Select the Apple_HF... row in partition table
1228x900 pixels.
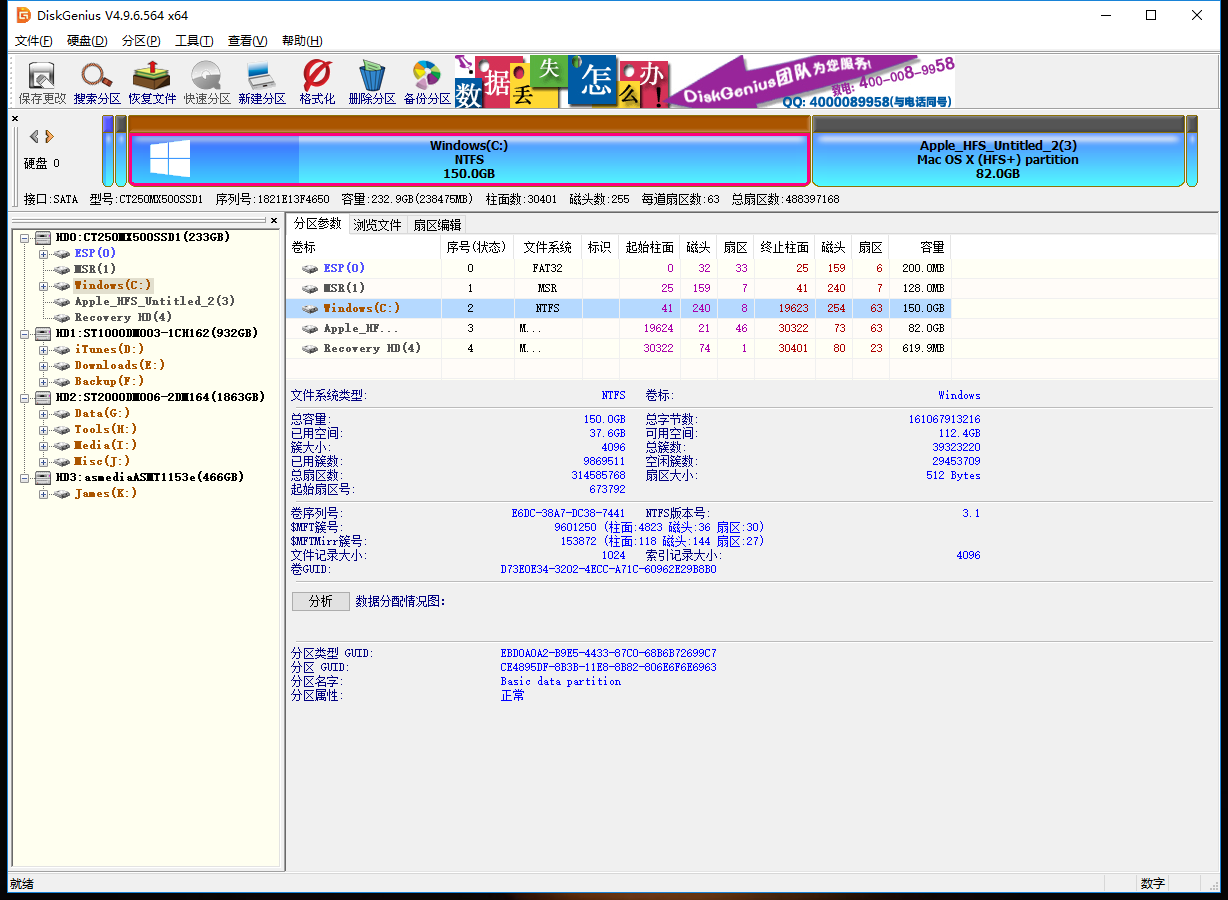pos(618,328)
